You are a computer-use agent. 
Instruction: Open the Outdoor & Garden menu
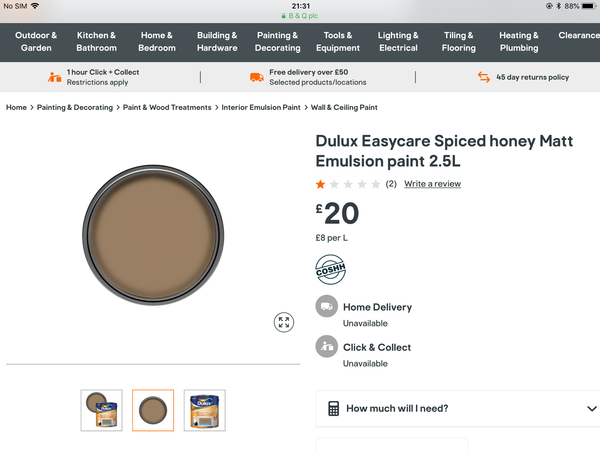36,42
